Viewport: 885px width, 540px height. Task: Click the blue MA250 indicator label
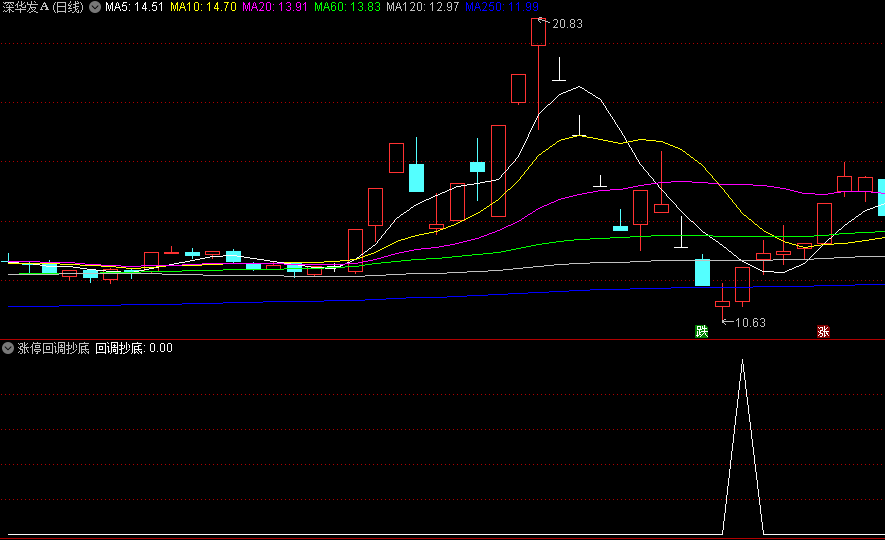tap(502, 8)
